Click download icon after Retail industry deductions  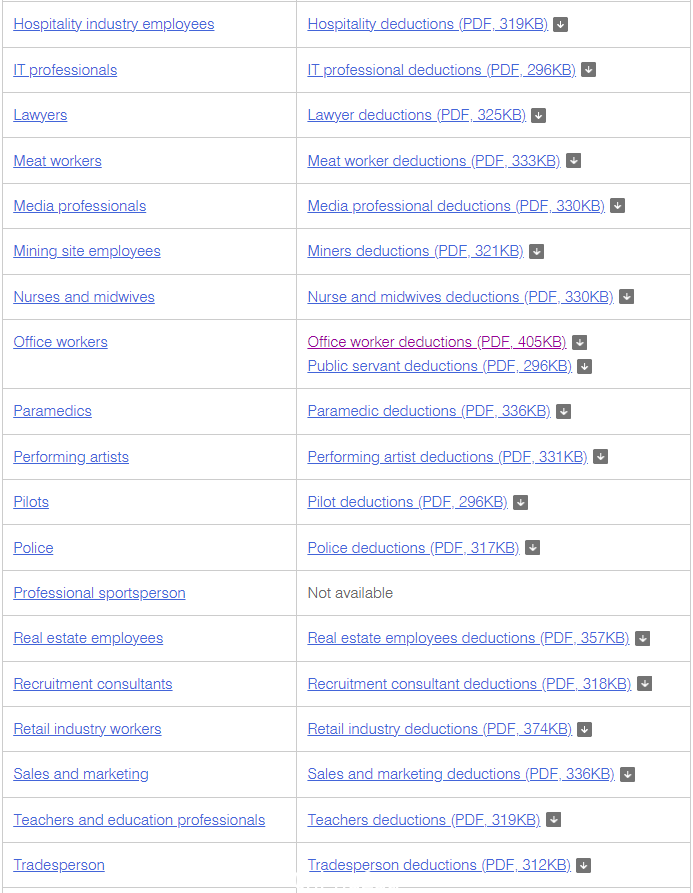tap(584, 730)
